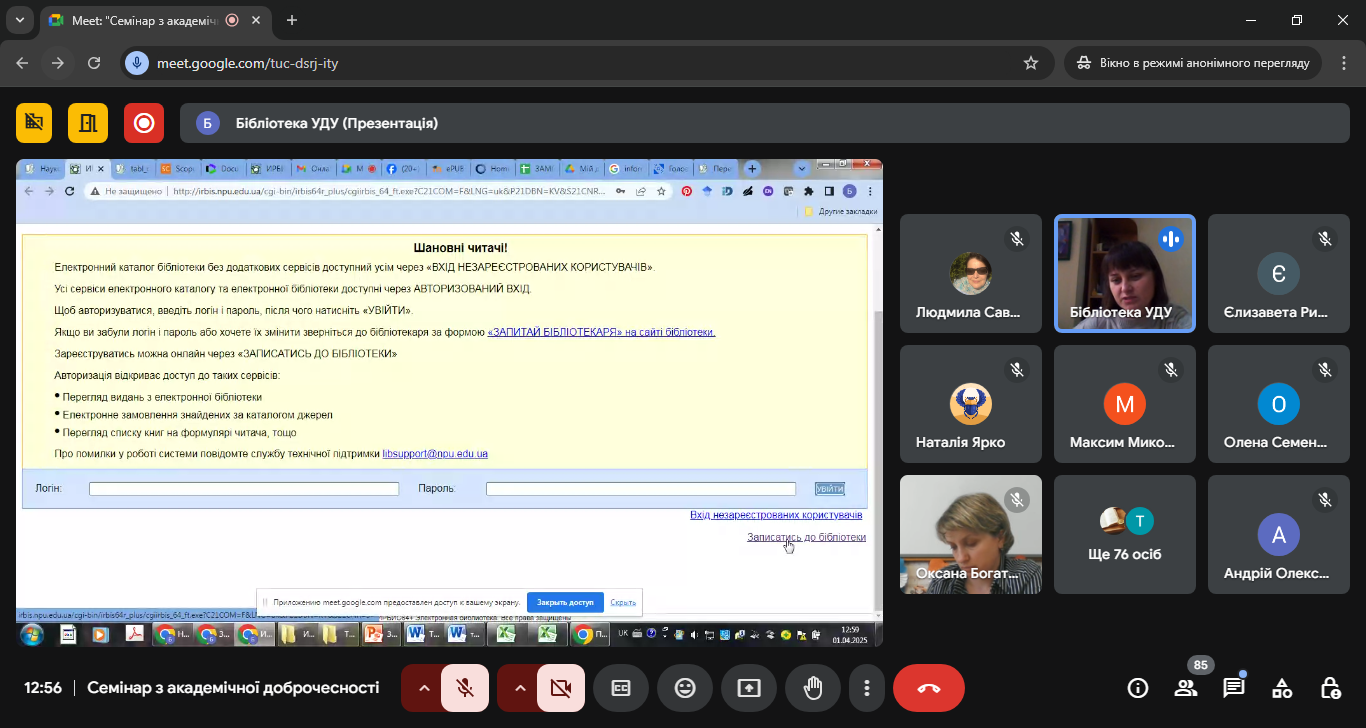1366x728 pixels.
Task: Leave the call with the red button
Action: (x=928, y=688)
